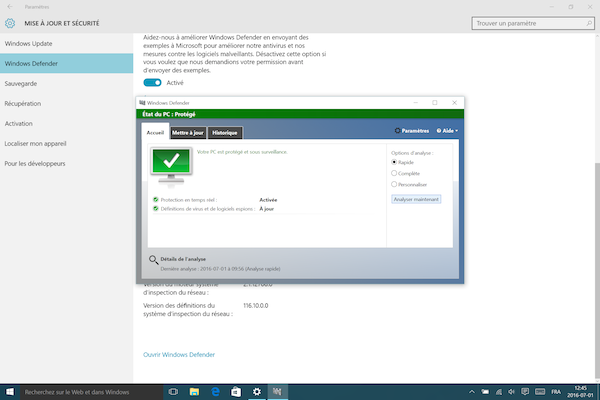
Task: Open the Store from the taskbar
Action: pyautogui.click(x=236, y=392)
